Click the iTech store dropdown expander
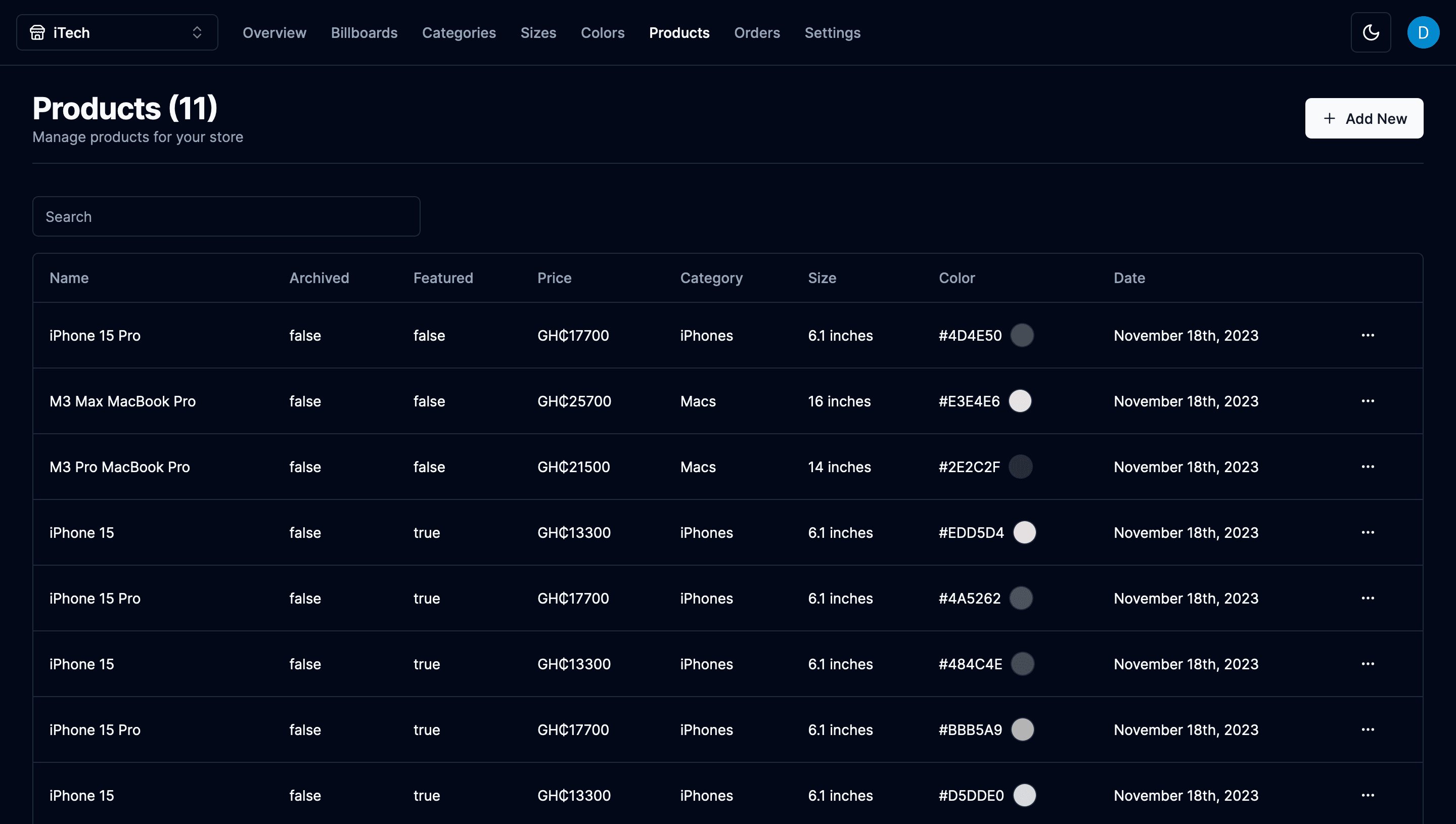This screenshot has width=1456, height=824. tap(197, 32)
